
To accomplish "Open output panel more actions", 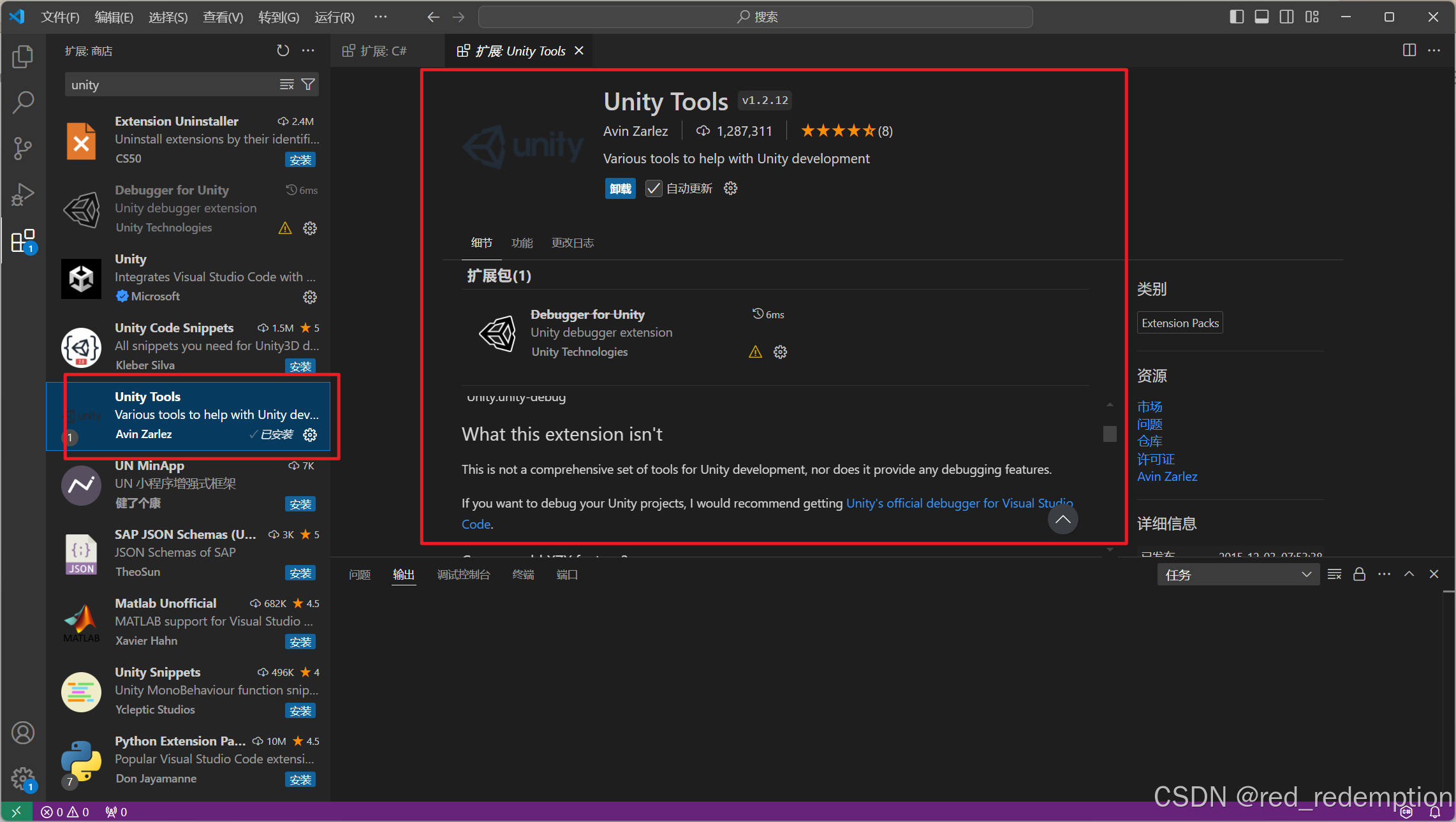I will 1384,575.
